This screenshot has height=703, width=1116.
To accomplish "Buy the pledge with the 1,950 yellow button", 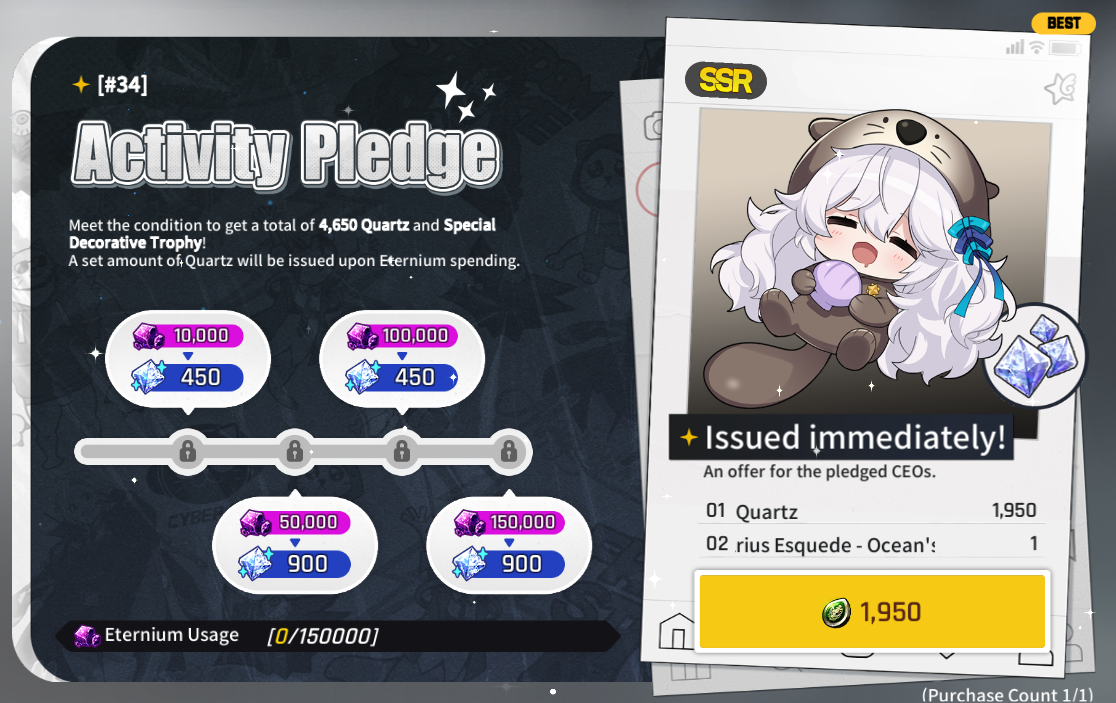I will (872, 612).
